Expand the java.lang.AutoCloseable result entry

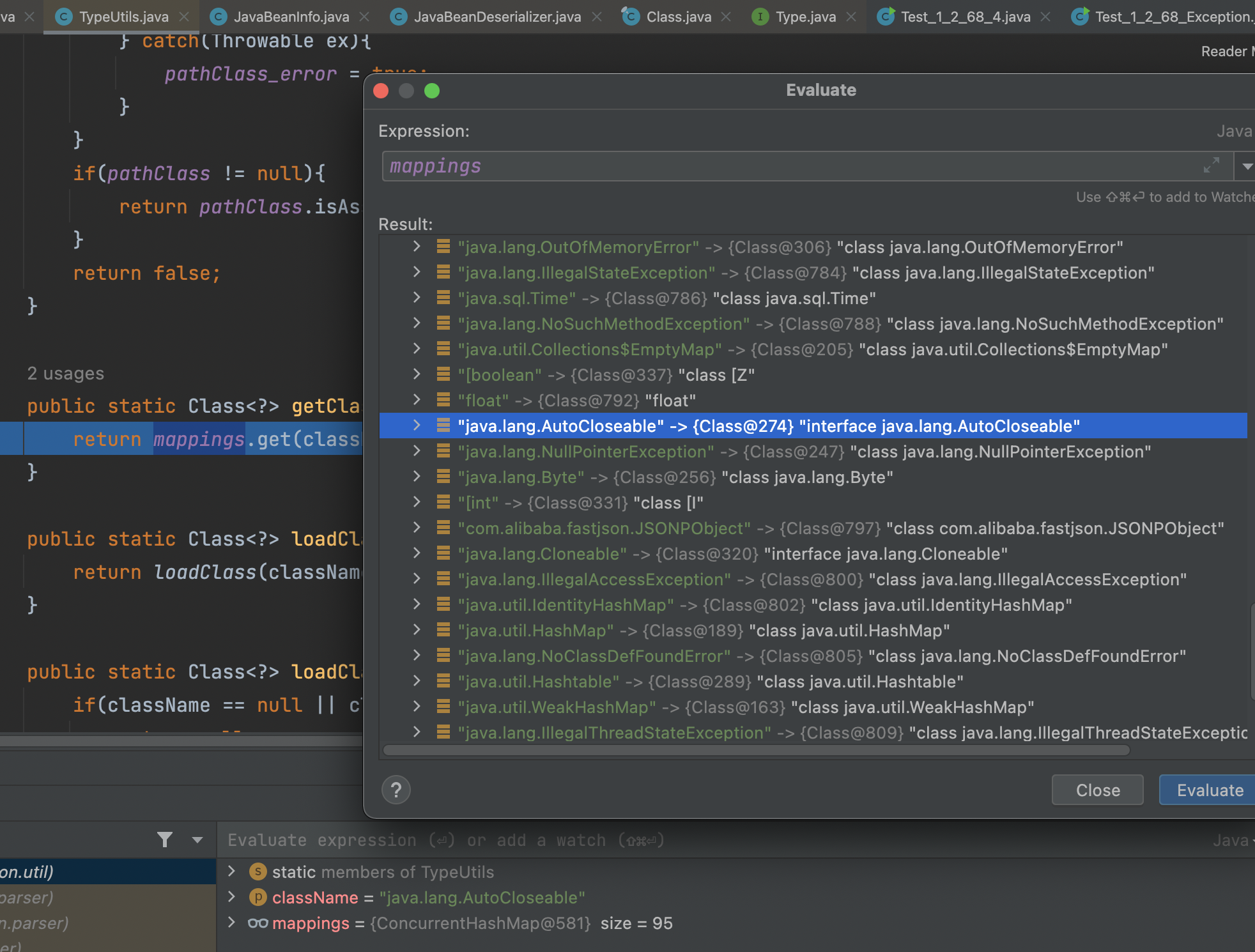pyautogui.click(x=417, y=426)
